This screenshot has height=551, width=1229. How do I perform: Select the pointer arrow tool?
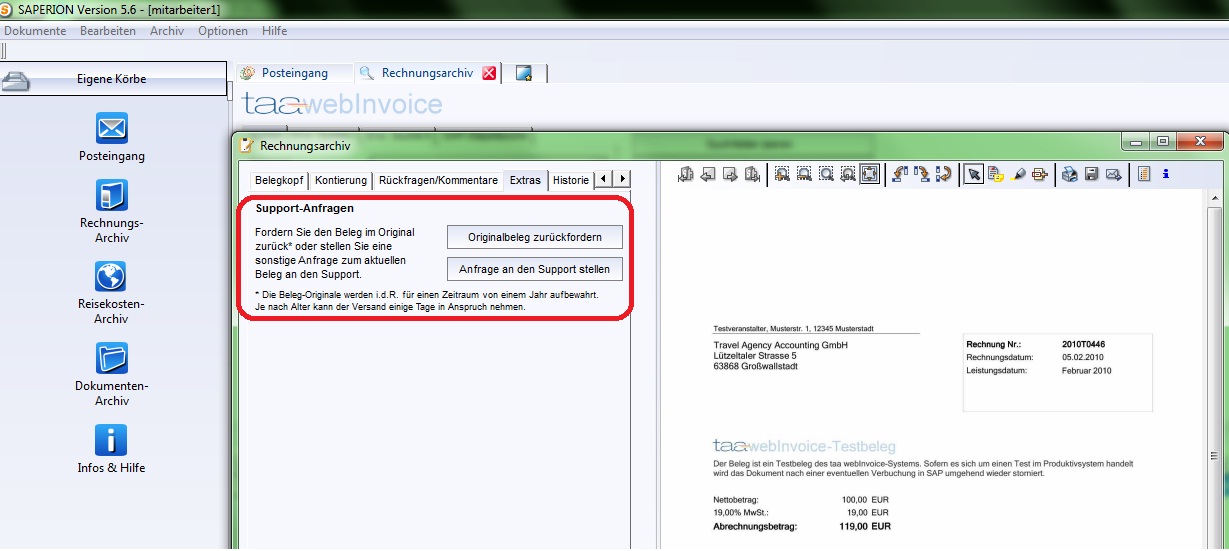974,174
